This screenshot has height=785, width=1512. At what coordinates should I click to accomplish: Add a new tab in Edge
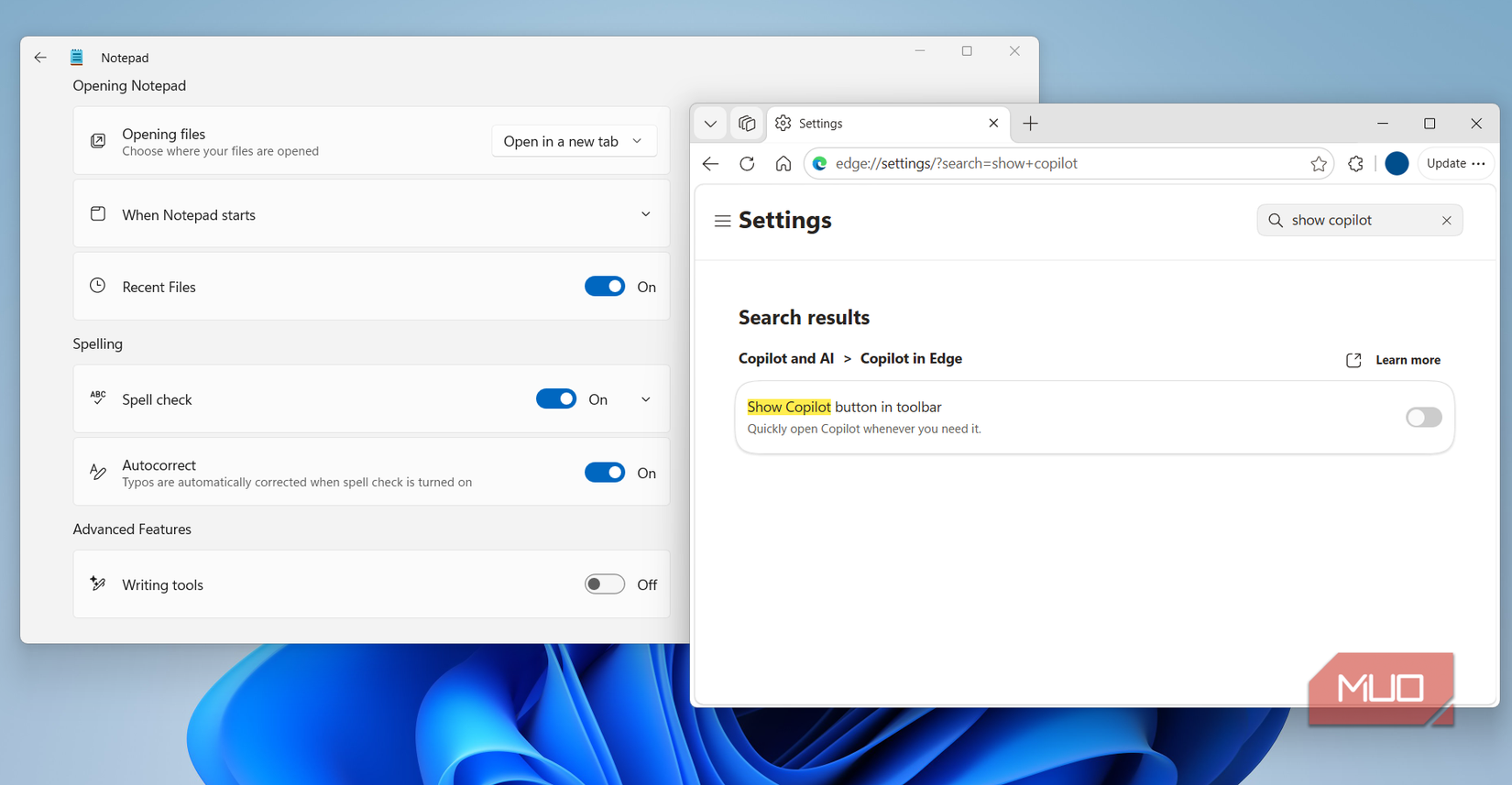[1031, 124]
